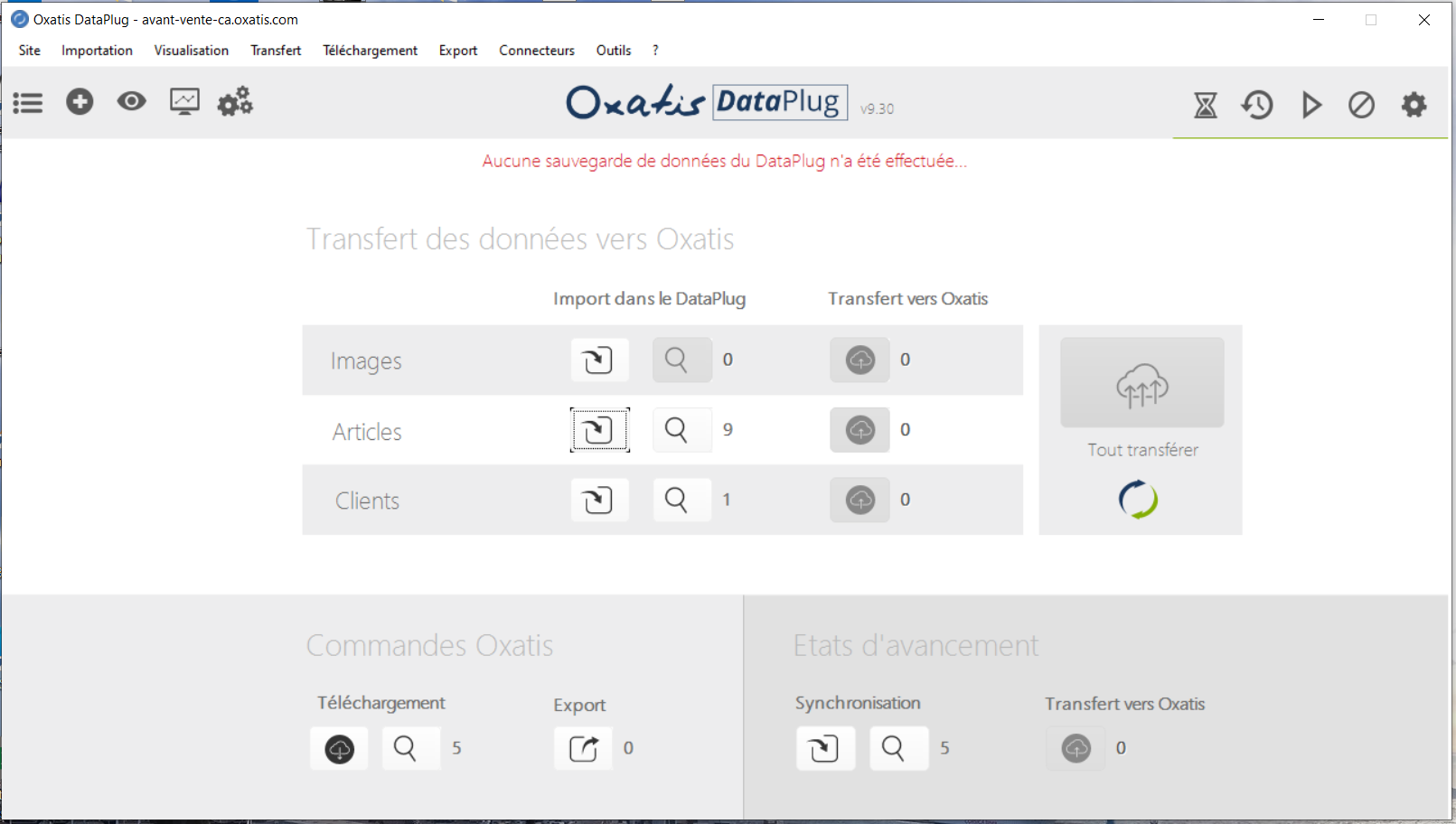Click the hourglass scheduler icon
Image resolution: width=1456 pixels, height=824 pixels.
coord(1206,106)
